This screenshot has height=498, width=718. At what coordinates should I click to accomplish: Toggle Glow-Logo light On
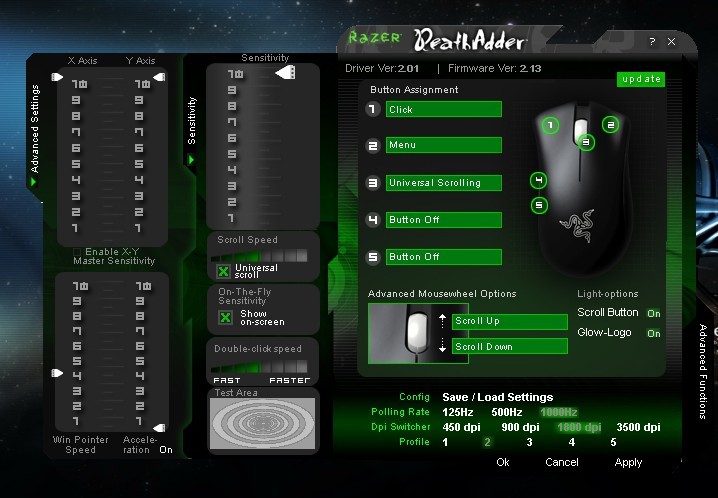(653, 334)
